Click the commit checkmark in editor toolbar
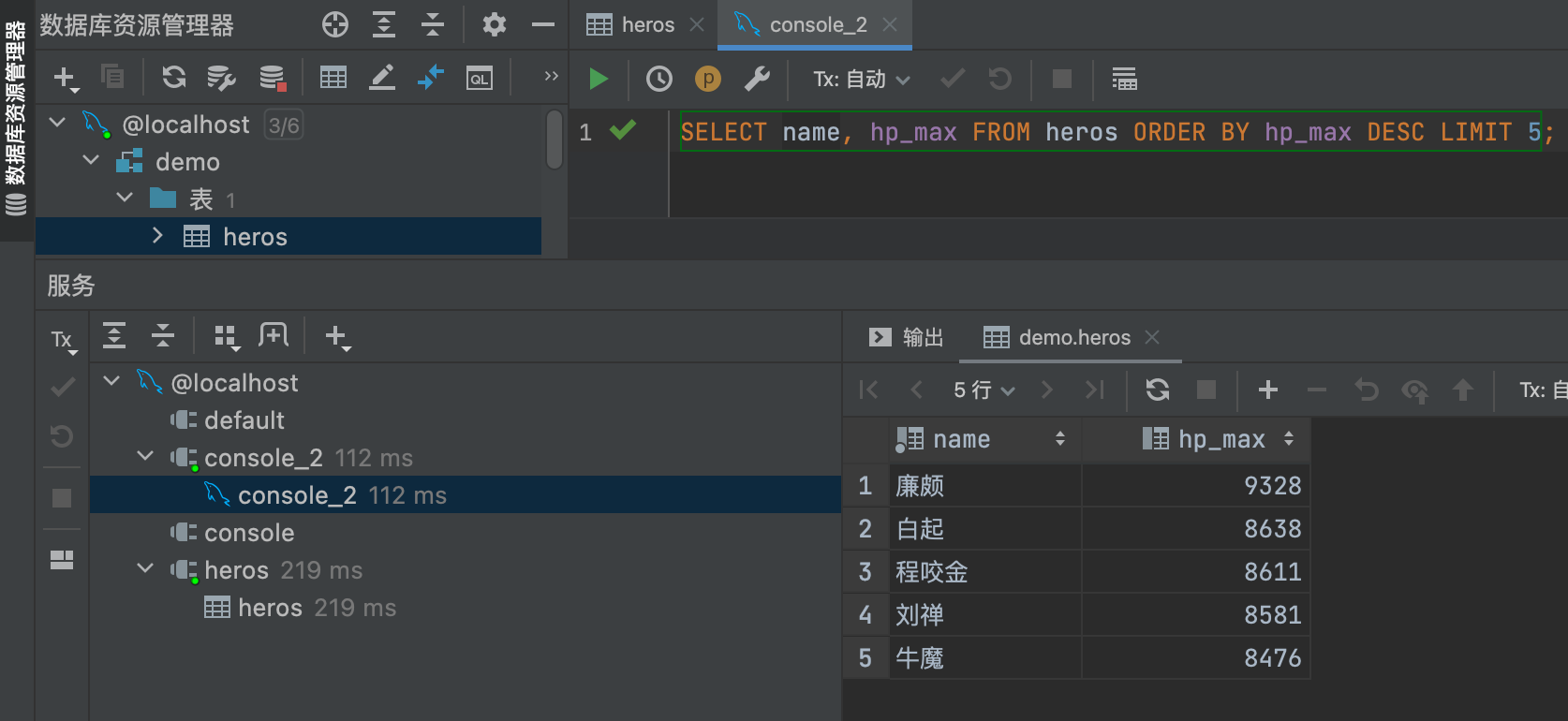The image size is (1568, 721). [x=953, y=80]
